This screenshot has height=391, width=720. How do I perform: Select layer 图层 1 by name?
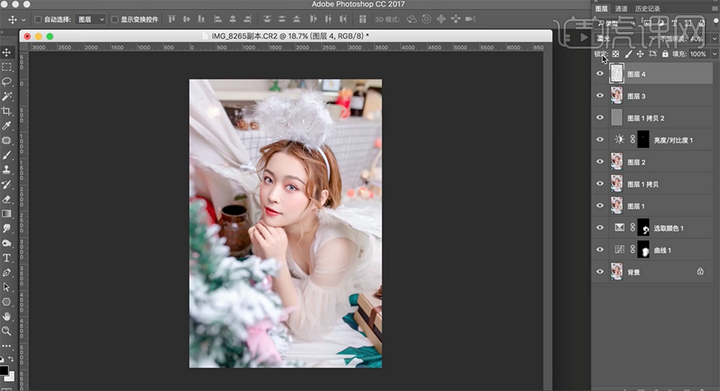(636, 206)
